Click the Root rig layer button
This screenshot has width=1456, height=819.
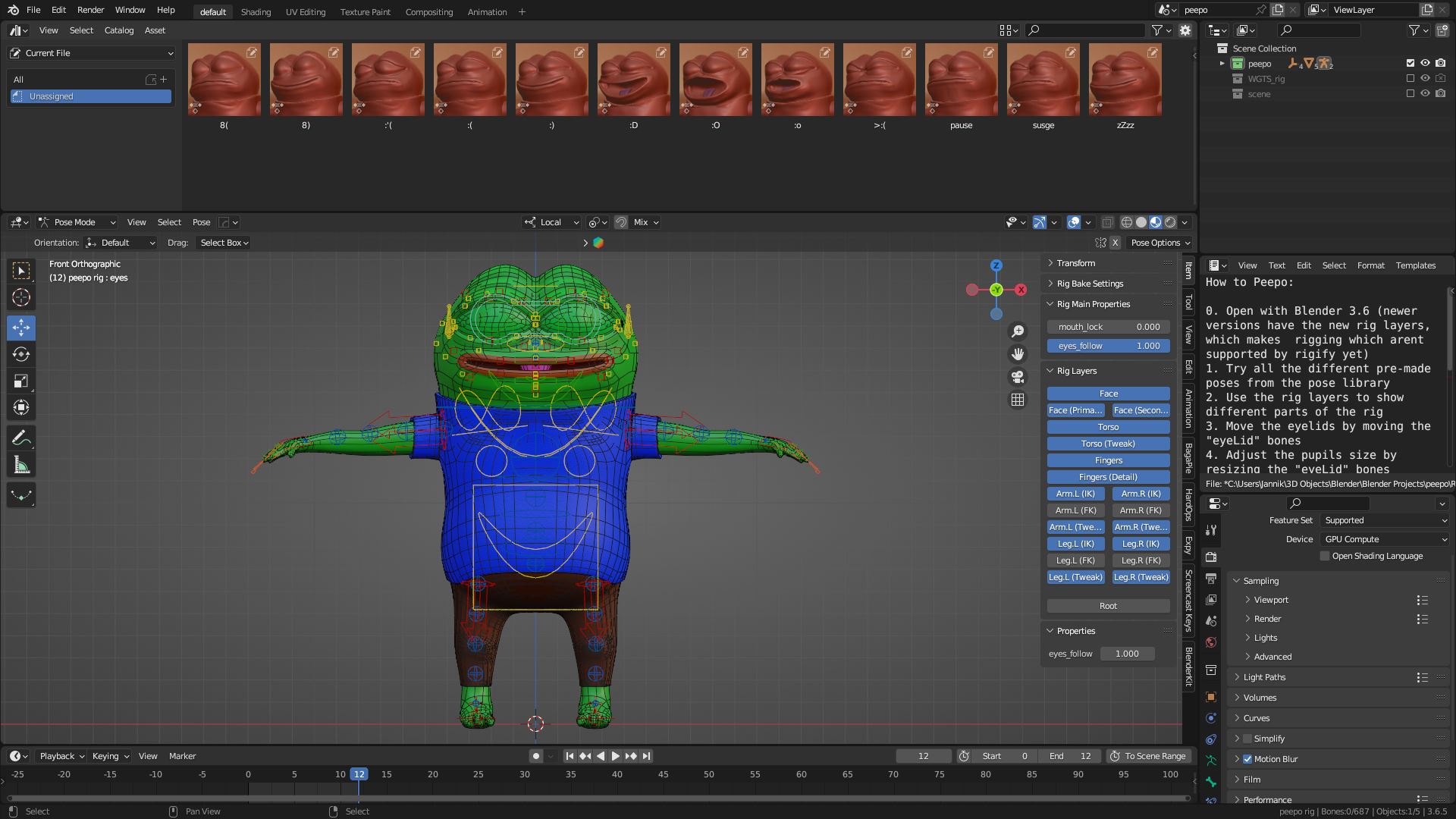(1108, 606)
